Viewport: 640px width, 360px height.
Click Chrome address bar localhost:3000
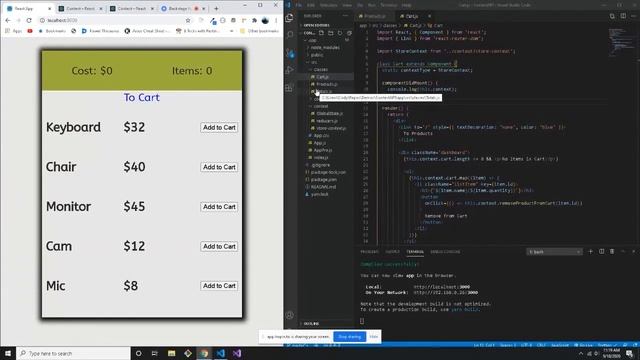[114, 20]
